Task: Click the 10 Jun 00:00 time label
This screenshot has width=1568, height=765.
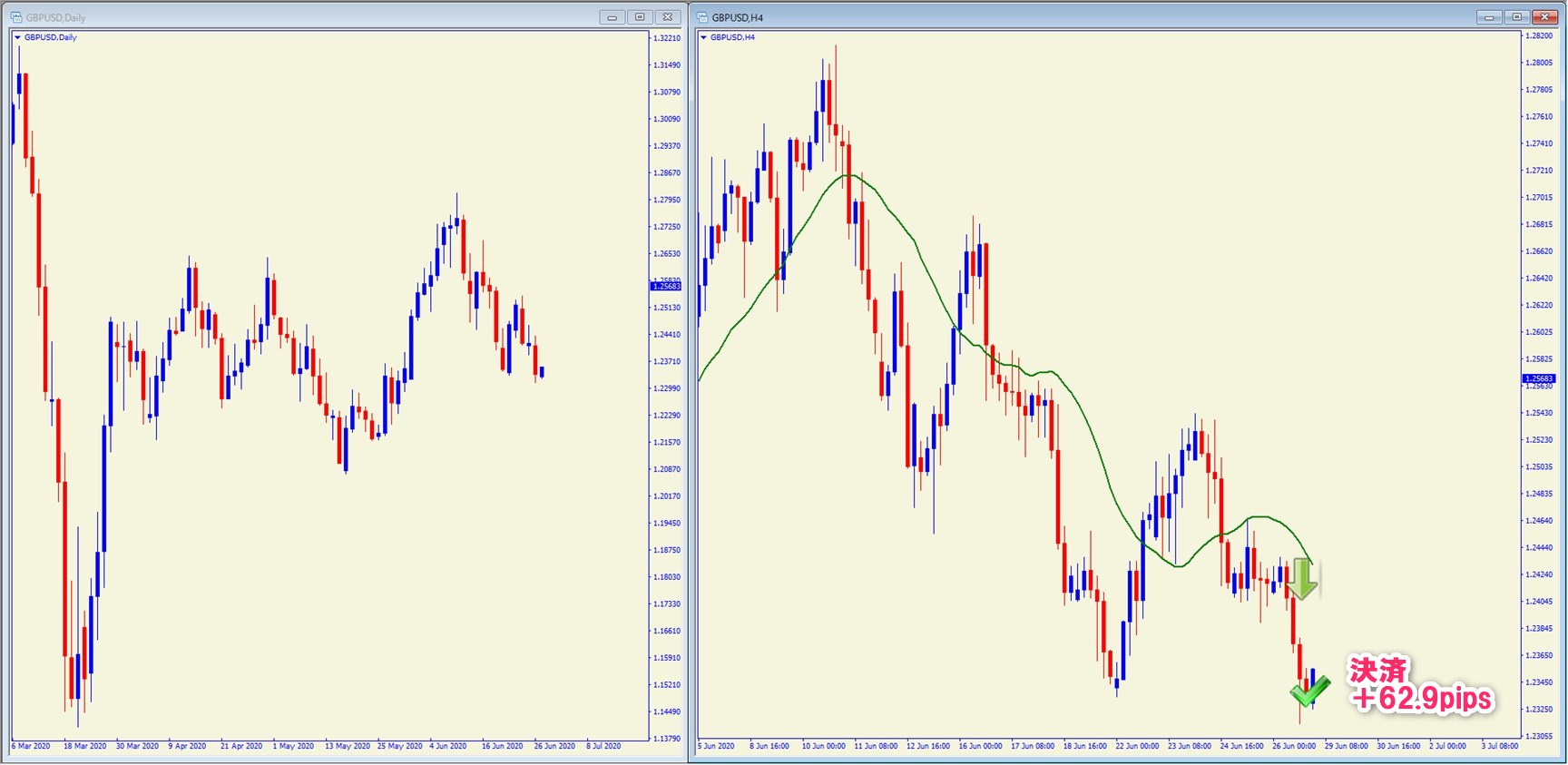Action: [824, 746]
